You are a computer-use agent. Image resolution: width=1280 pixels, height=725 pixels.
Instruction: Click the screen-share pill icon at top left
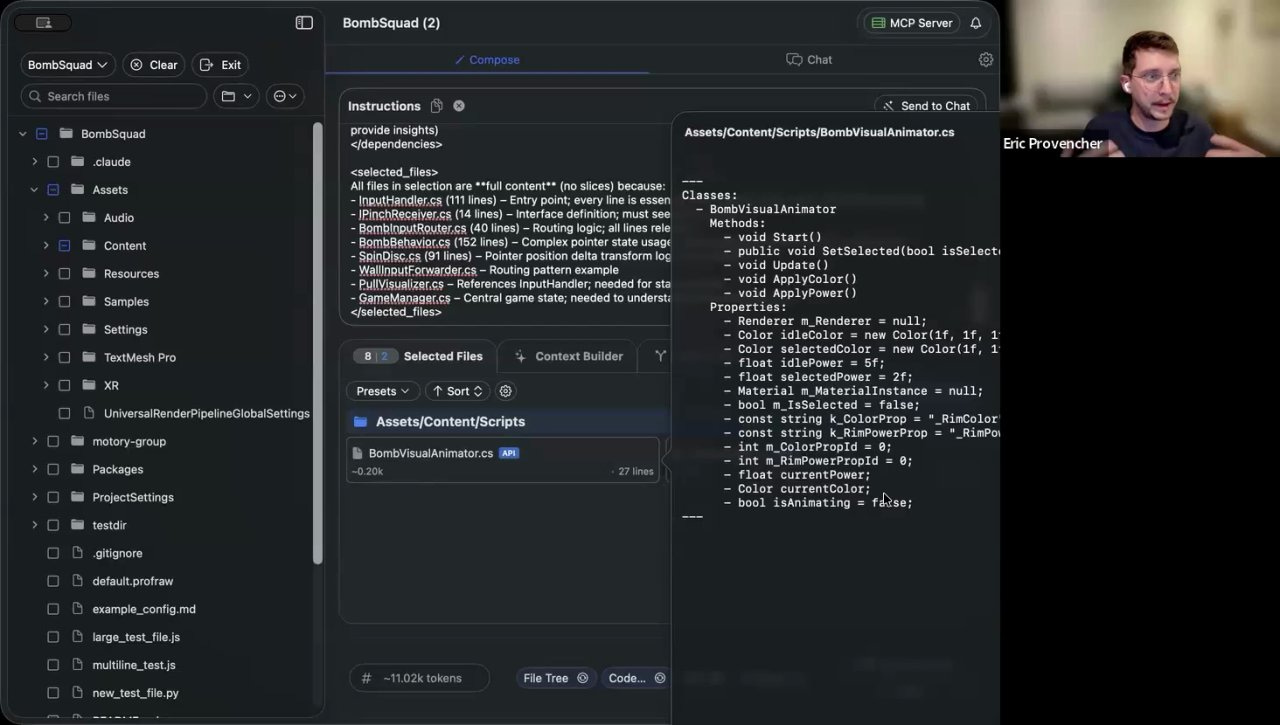43,23
